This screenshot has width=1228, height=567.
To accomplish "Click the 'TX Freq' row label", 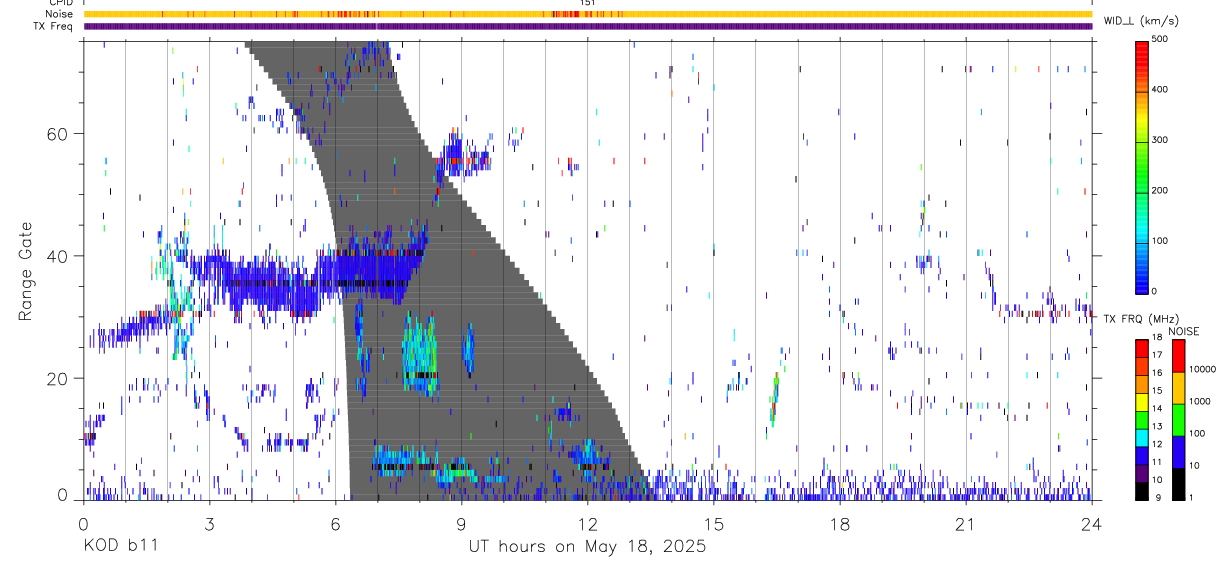I will click(55, 26).
